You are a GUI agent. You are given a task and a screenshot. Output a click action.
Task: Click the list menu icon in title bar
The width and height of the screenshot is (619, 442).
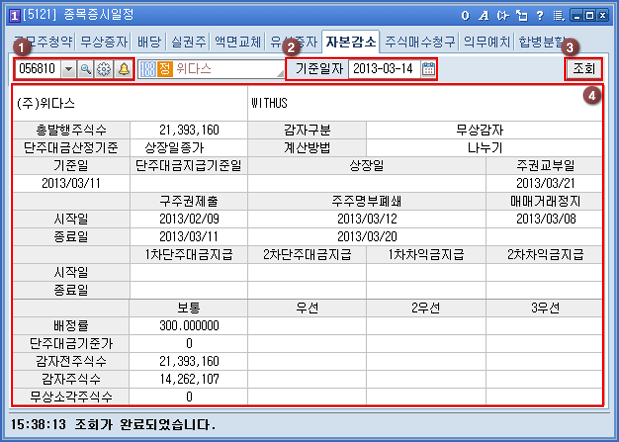pos(559,15)
